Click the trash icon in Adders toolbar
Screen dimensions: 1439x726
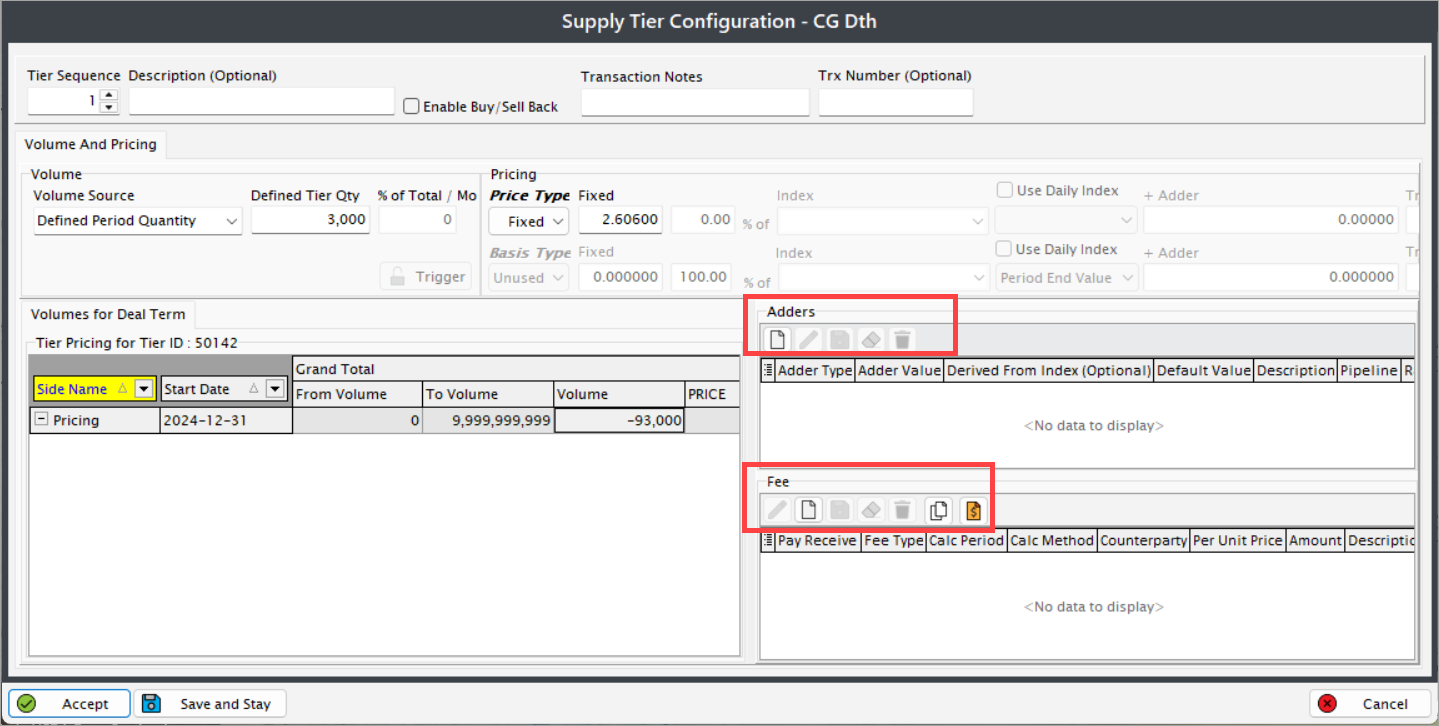(902, 339)
